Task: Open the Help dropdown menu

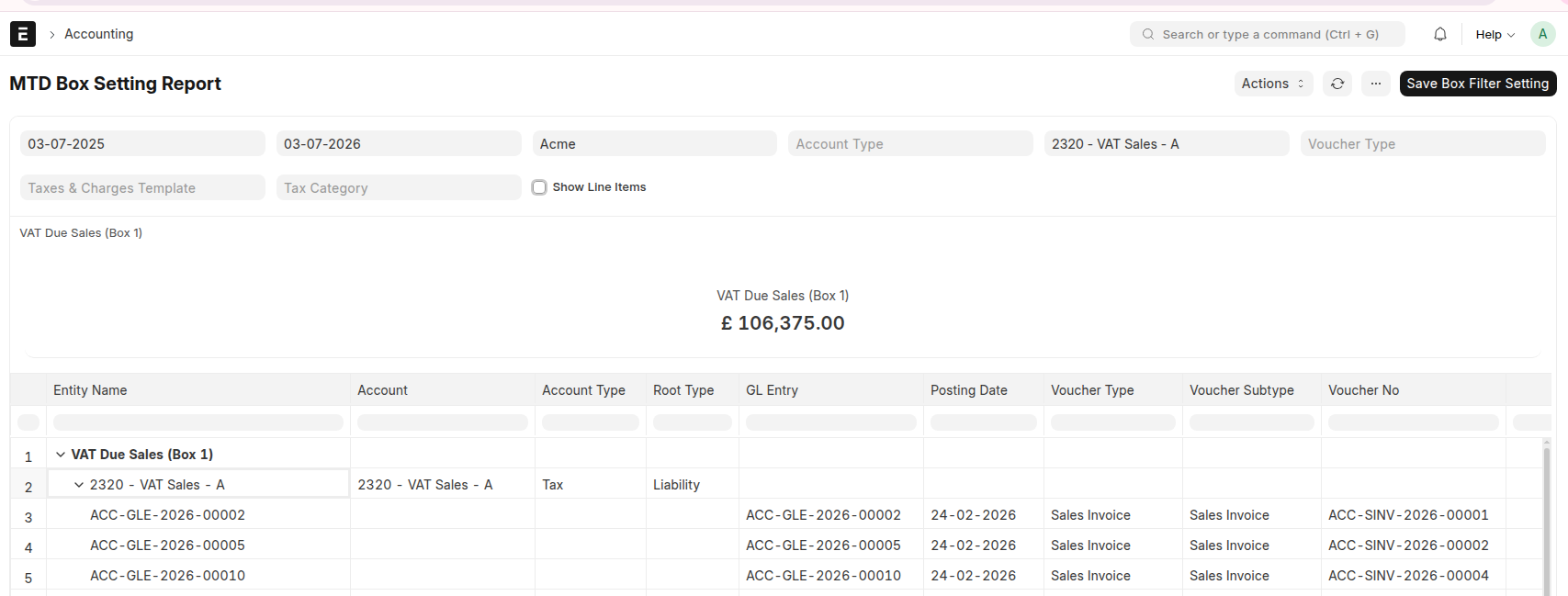Action: click(x=1495, y=34)
